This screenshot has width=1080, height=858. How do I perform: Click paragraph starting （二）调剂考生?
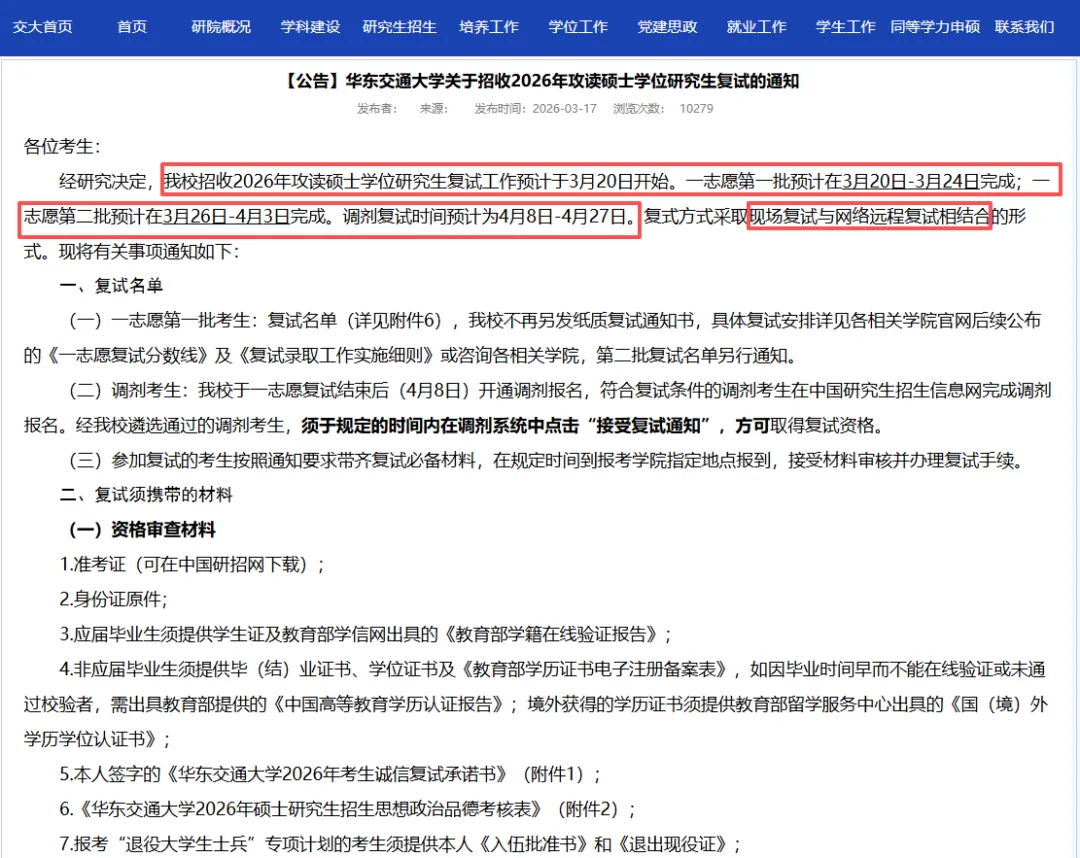537,408
